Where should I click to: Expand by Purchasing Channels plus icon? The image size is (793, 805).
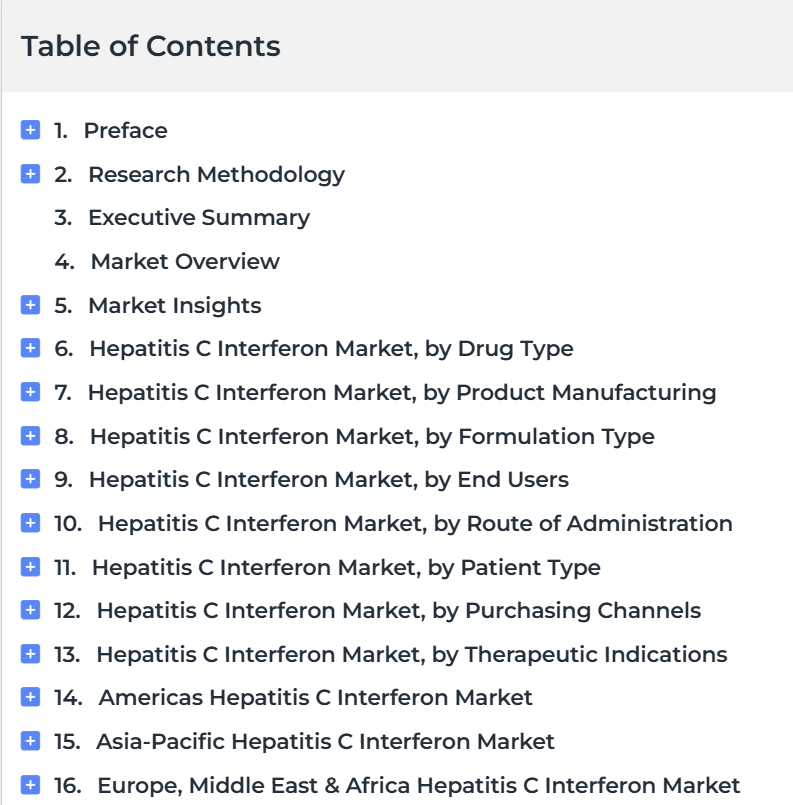point(30,610)
